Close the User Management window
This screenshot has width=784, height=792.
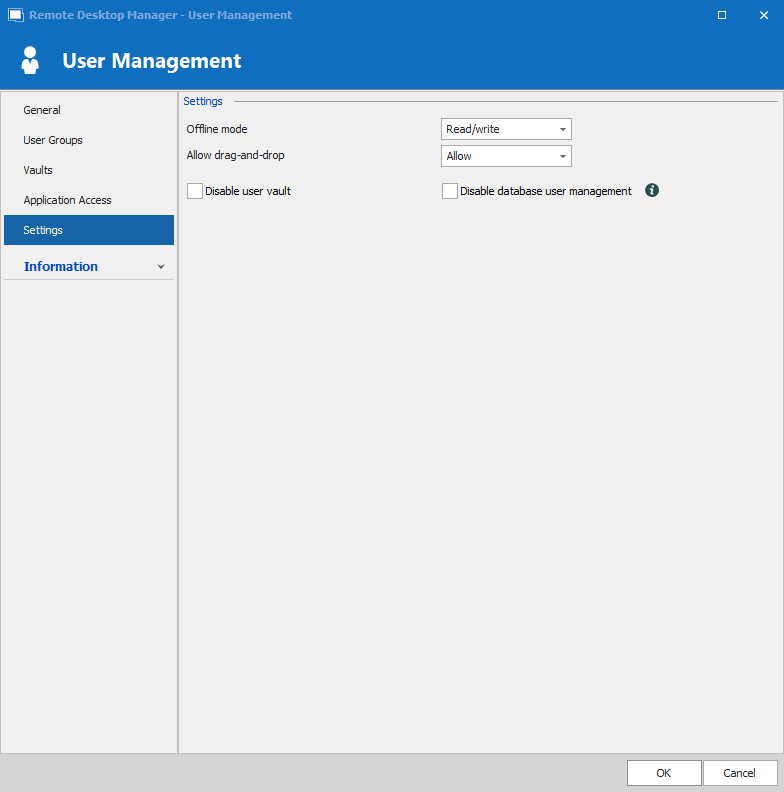pos(764,15)
